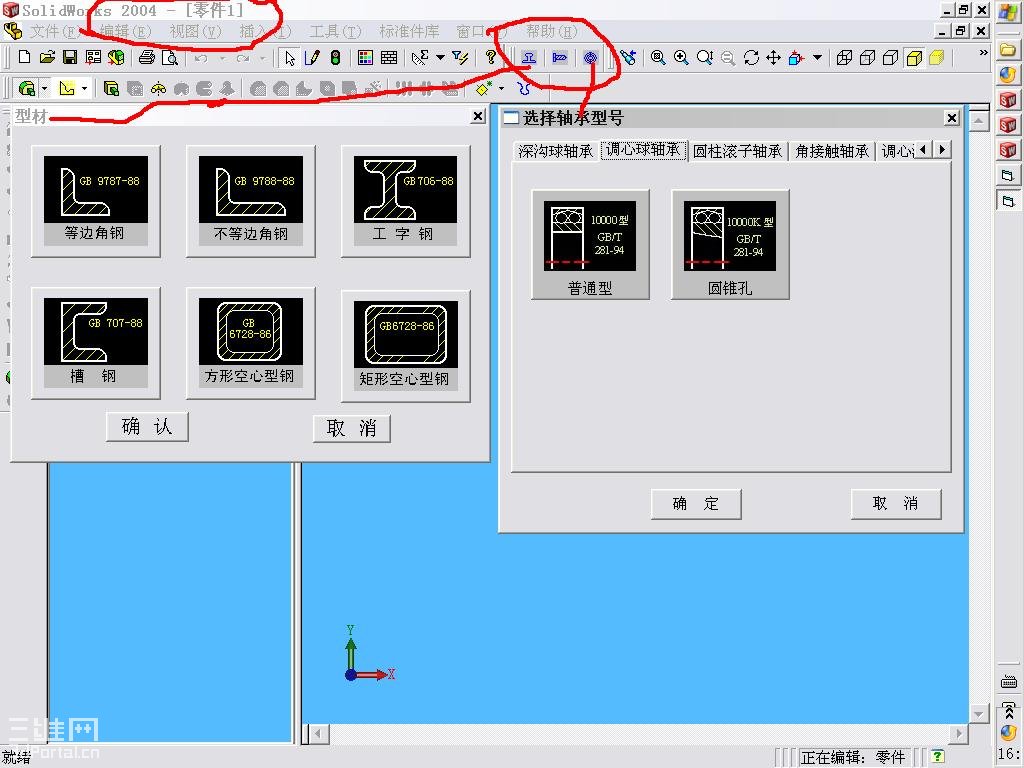Click 确定 in bearing selection dialog
This screenshot has height=768, width=1024.
tap(696, 504)
